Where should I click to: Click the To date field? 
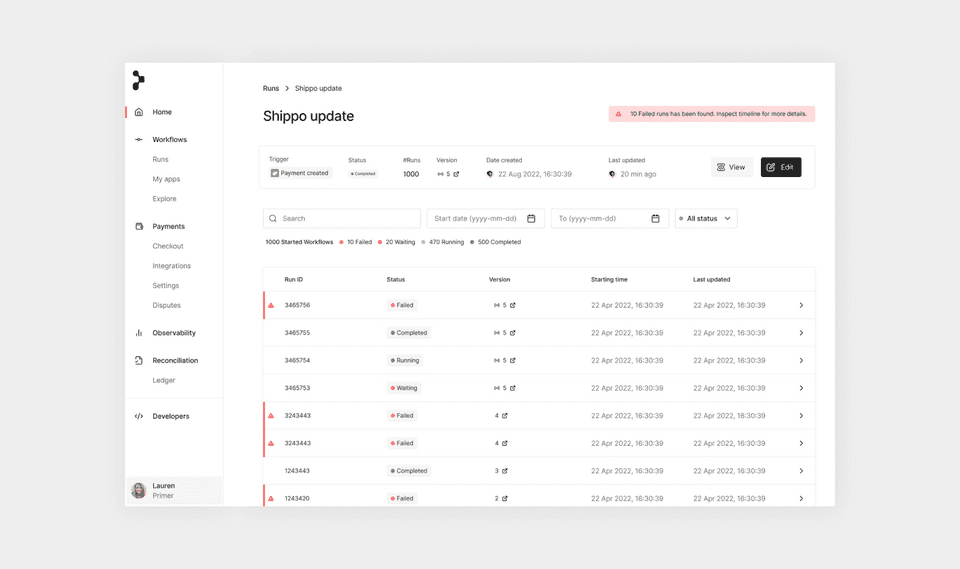pyautogui.click(x=610, y=219)
